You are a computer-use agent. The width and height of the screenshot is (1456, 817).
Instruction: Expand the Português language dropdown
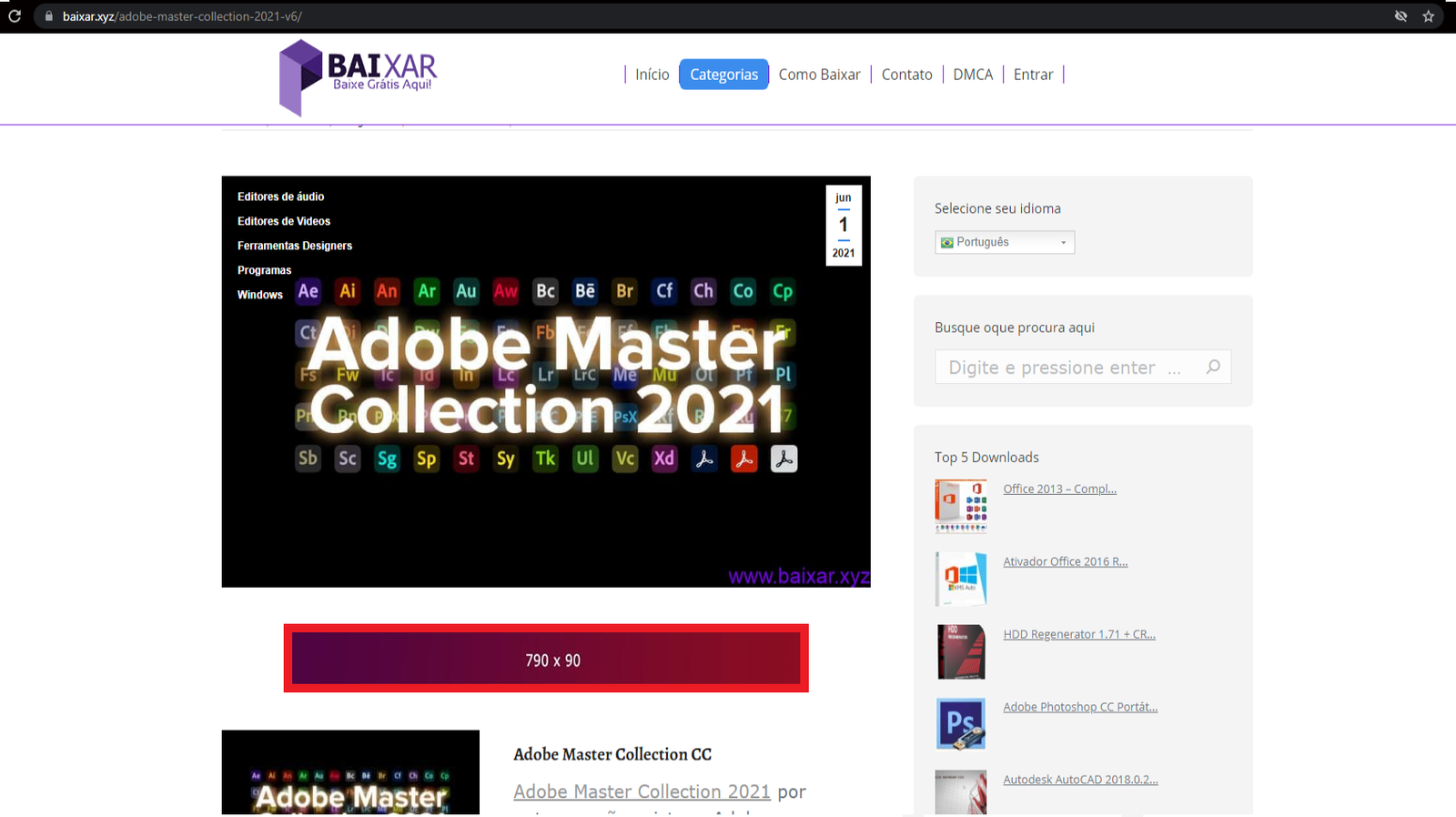(x=1004, y=242)
